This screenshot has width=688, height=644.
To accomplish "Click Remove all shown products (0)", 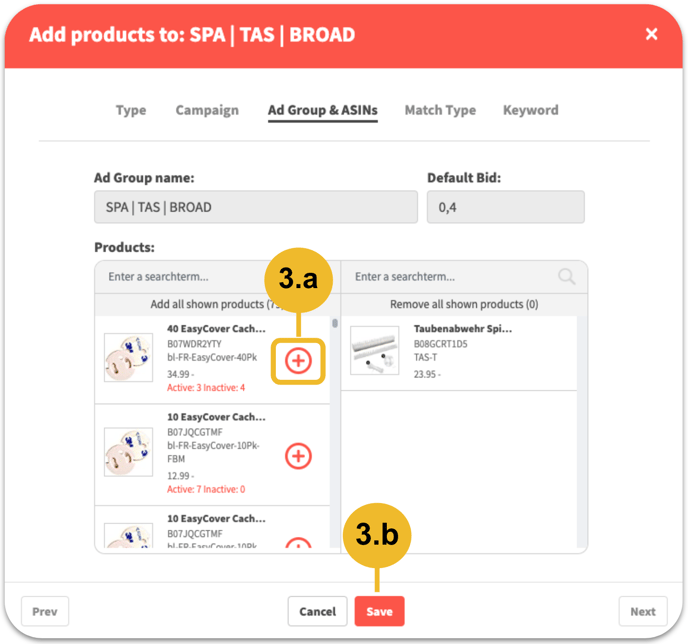I will 464,304.
